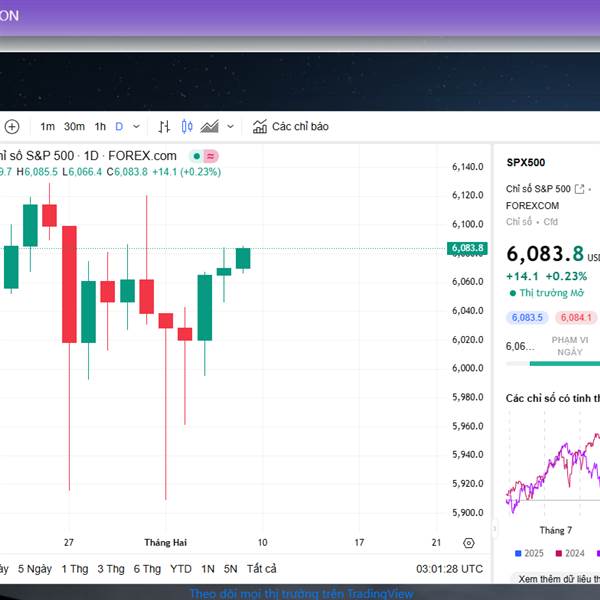600x600 pixels.
Task: Click the 10 date label on time axis
Action: 262,543
